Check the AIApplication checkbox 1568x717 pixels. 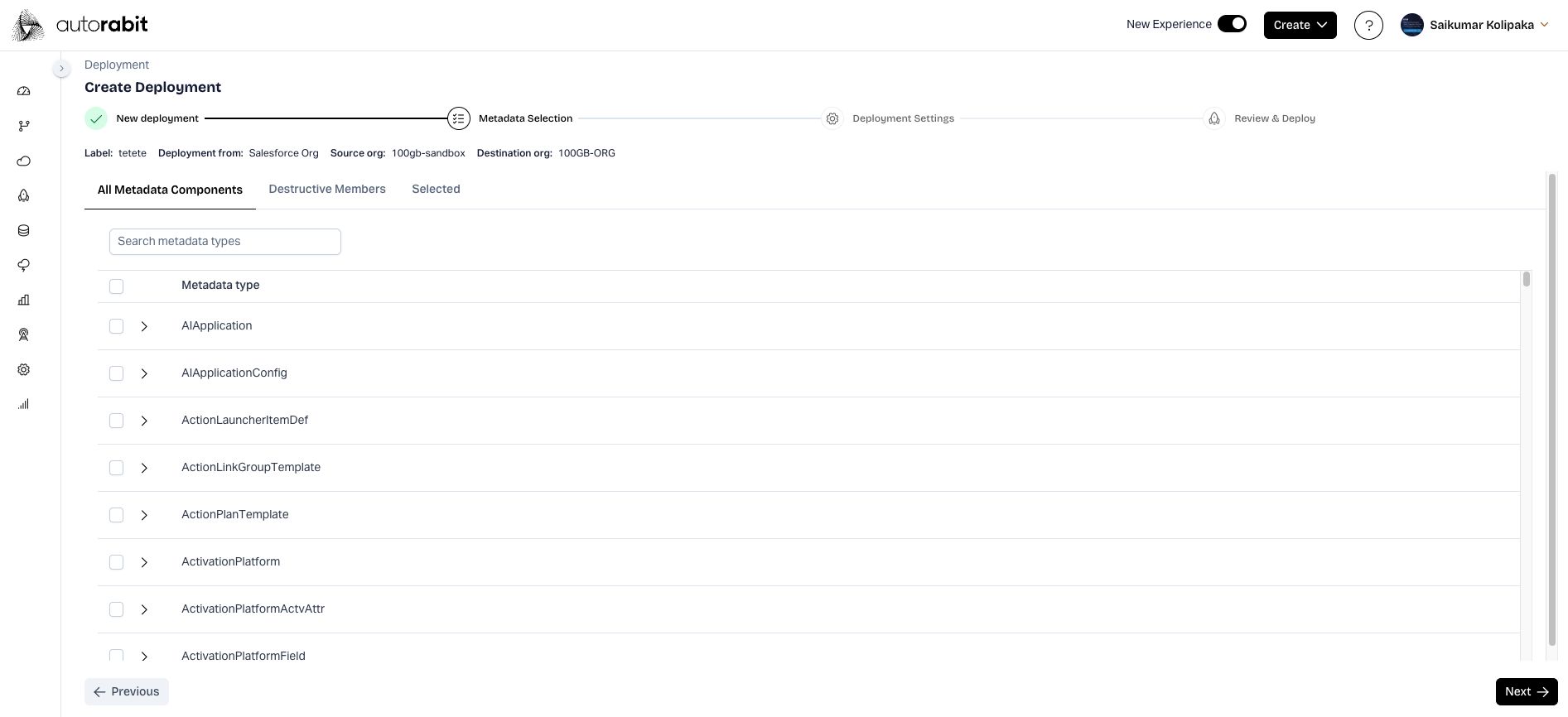click(117, 326)
